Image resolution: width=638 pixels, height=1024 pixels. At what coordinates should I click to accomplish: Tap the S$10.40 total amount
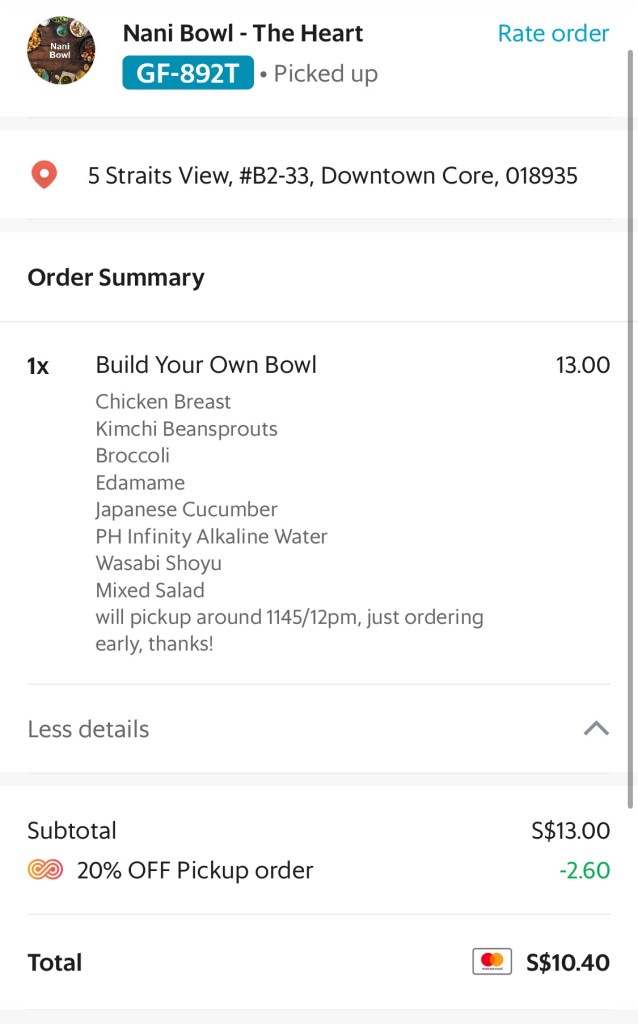pyautogui.click(x=568, y=962)
